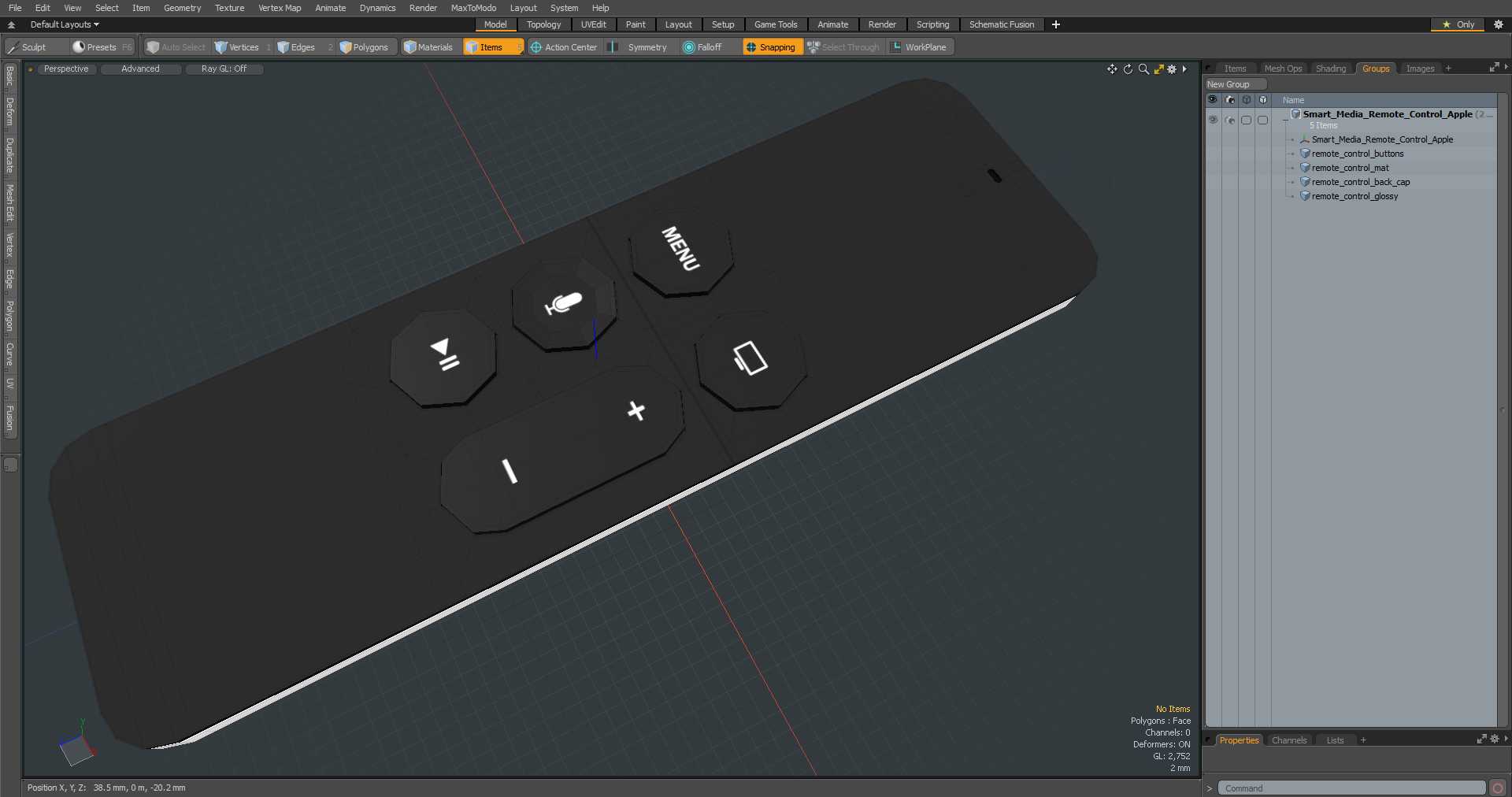Switch to Edges selection mode
The height and width of the screenshot is (797, 1512).
coord(305,47)
